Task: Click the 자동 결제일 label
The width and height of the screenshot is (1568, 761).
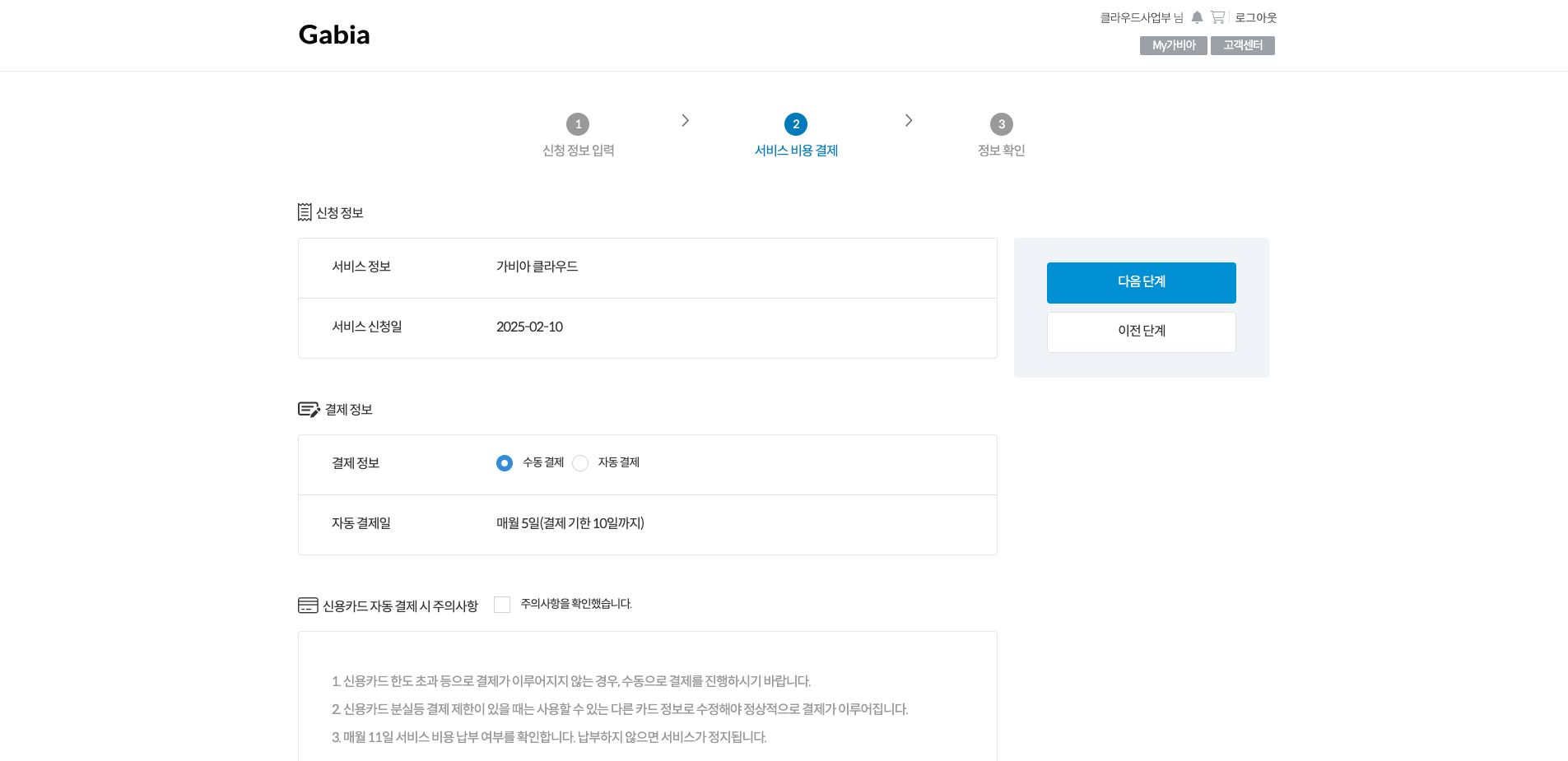Action: [361, 523]
